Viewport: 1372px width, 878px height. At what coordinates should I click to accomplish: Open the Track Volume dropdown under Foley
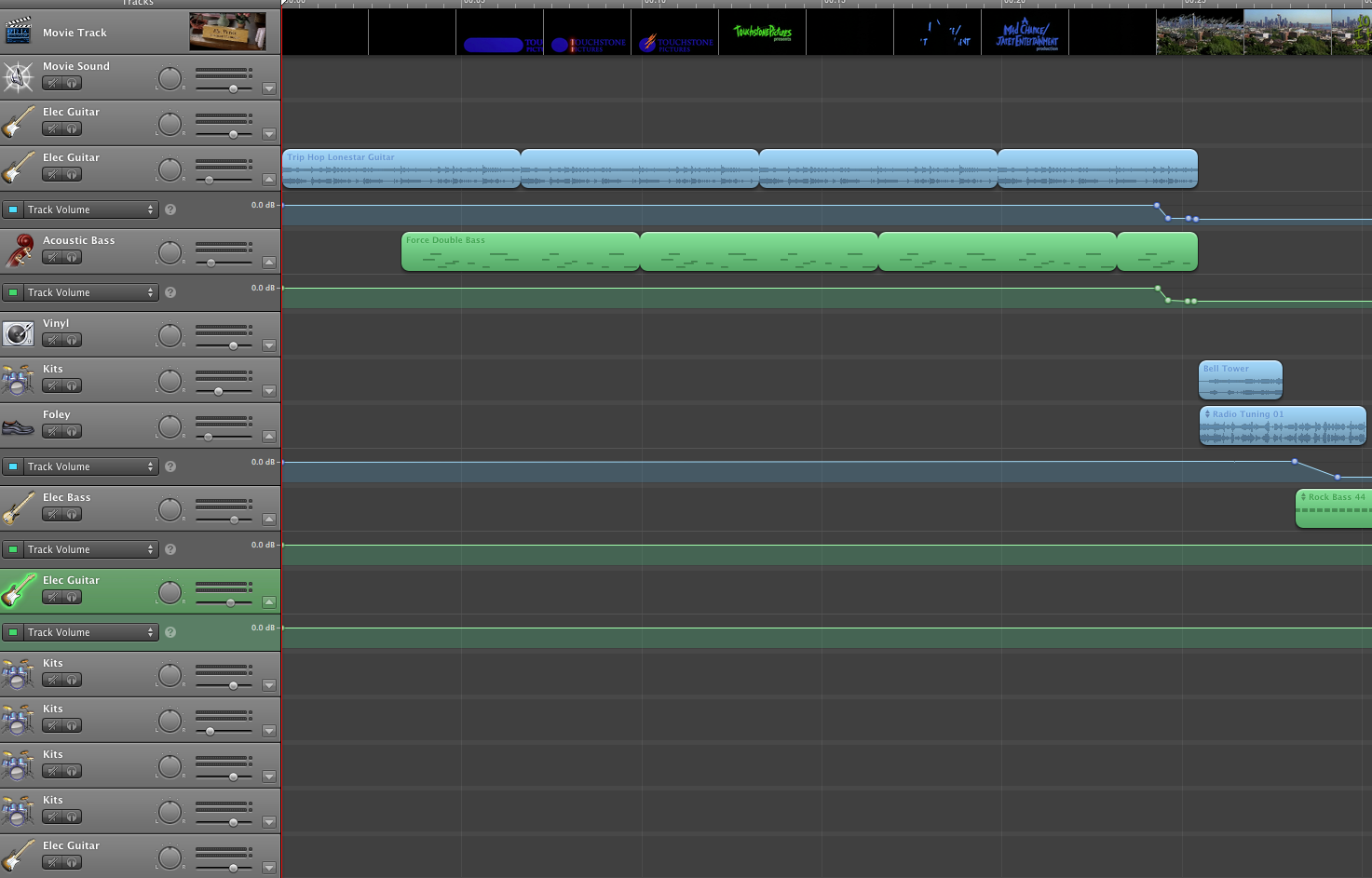coord(90,466)
